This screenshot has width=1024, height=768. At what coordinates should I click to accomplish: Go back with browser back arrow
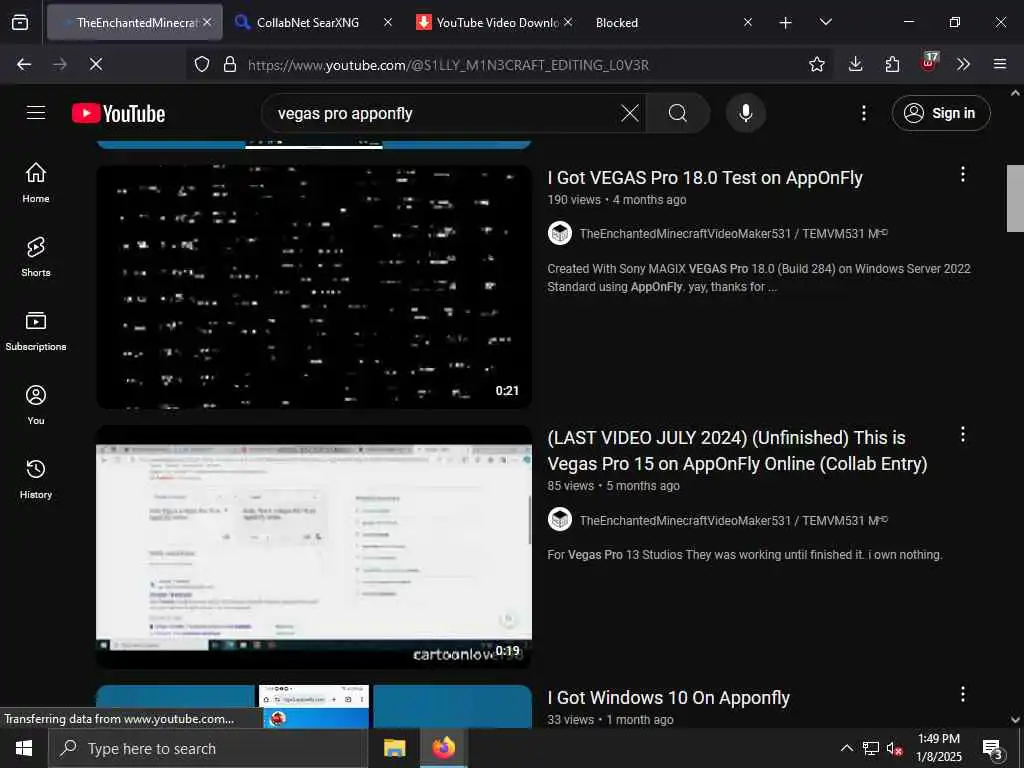point(24,64)
